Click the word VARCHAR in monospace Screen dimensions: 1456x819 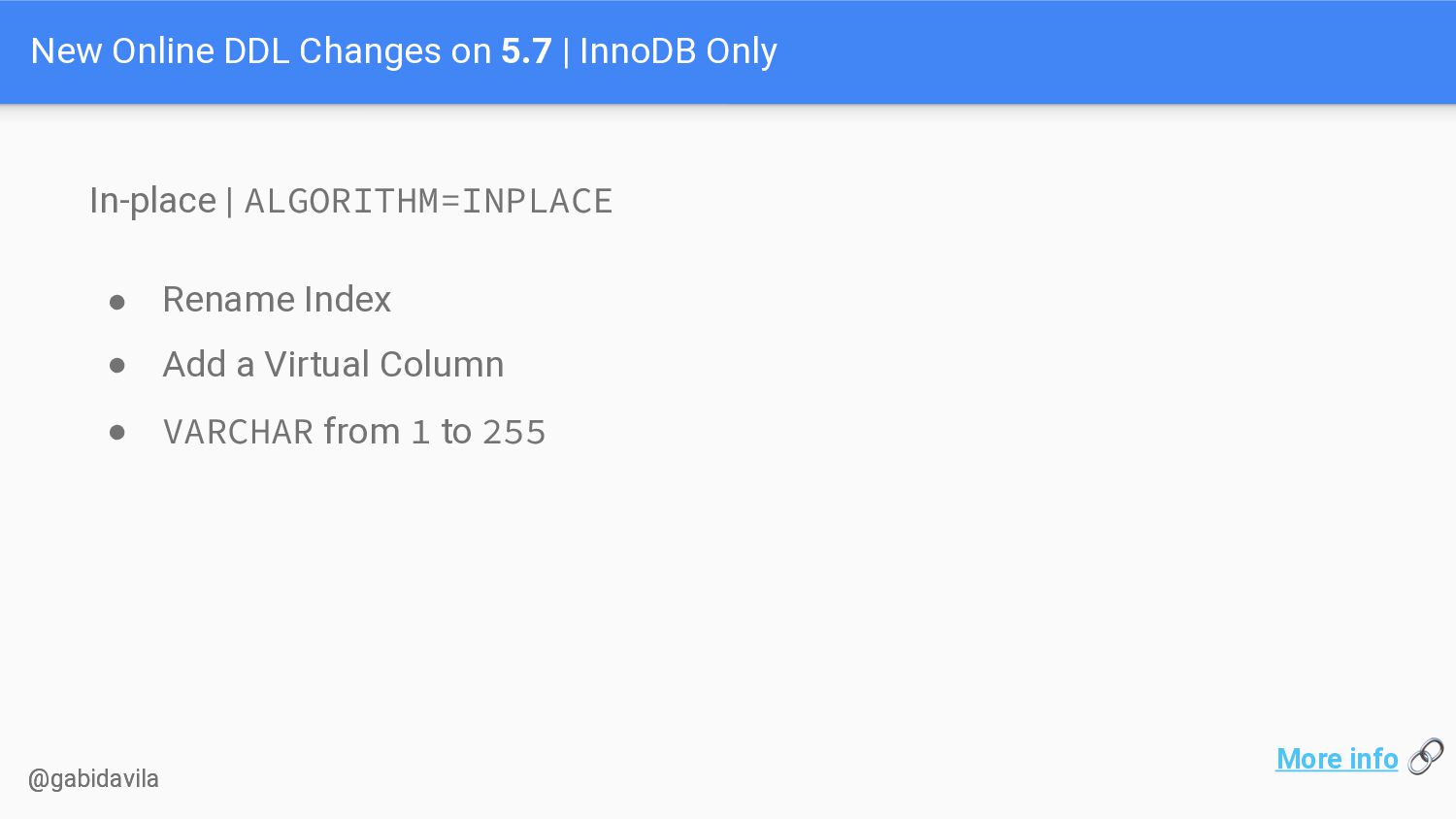(238, 432)
